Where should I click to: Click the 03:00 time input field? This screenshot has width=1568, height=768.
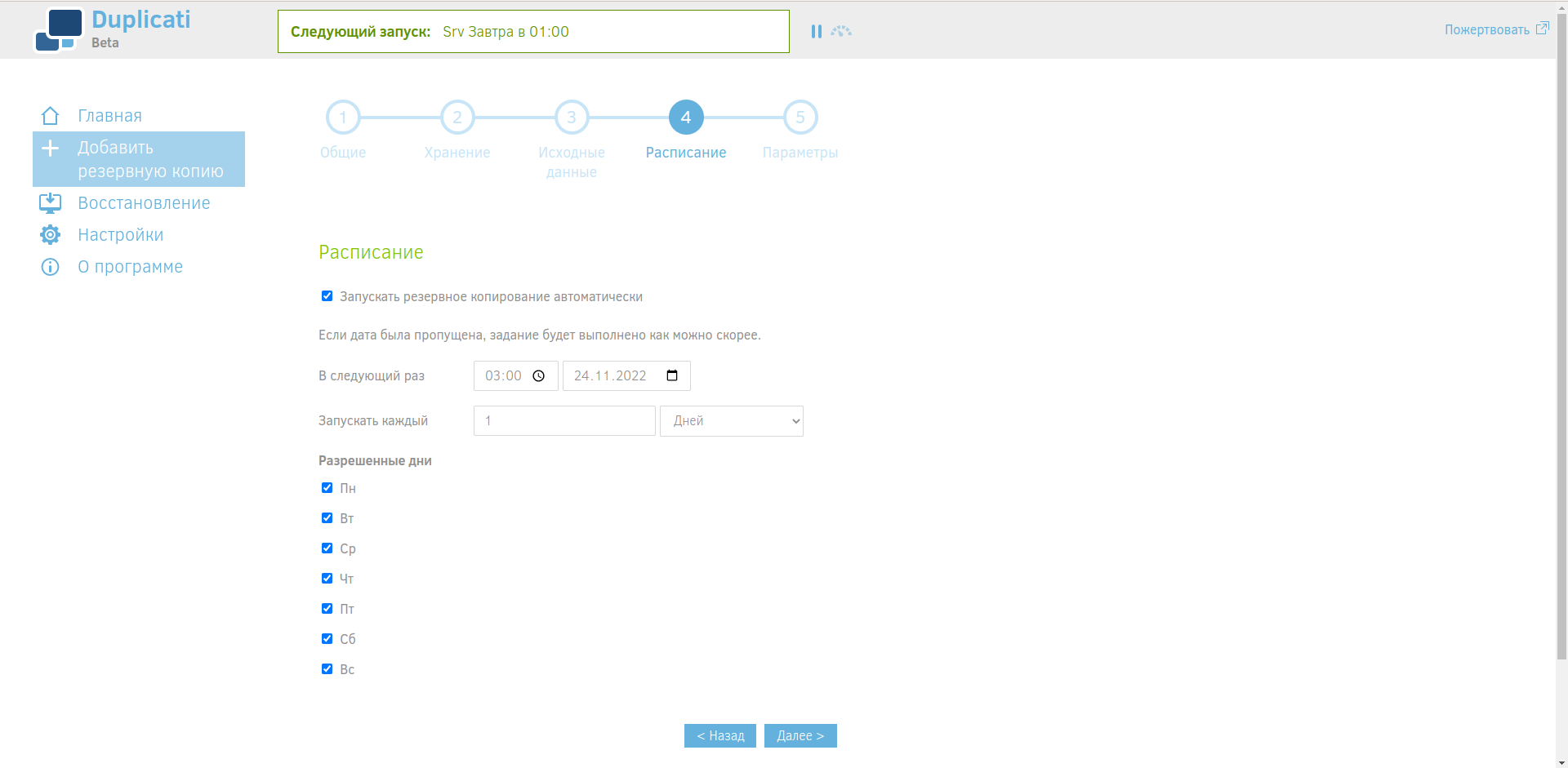pyautogui.click(x=516, y=375)
